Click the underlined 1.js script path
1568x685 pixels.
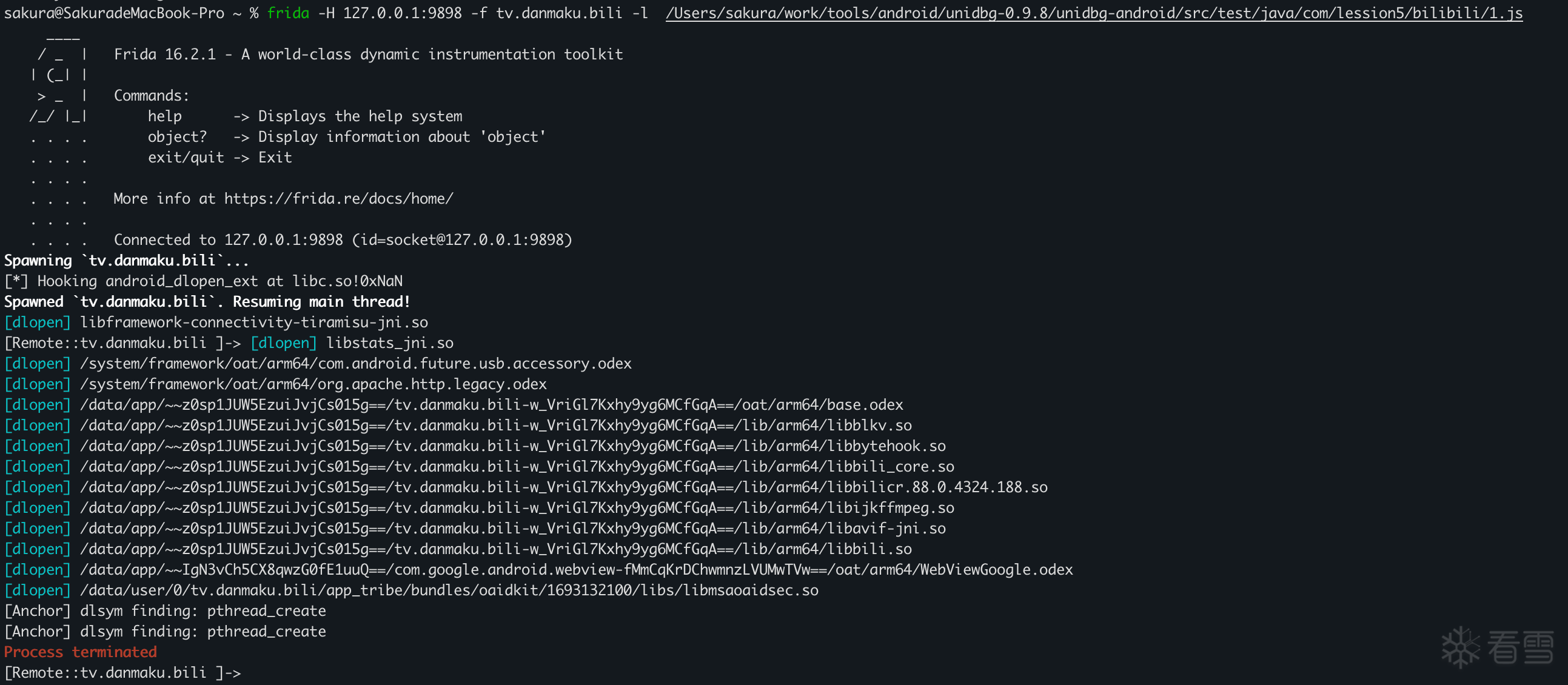[1093, 13]
